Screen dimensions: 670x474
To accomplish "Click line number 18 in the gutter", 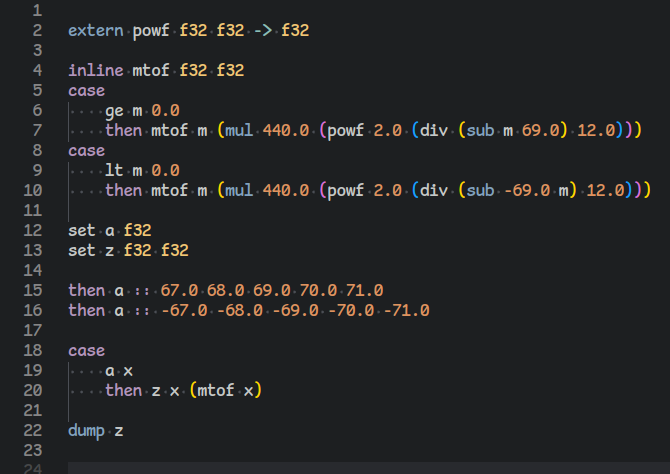I will (33, 350).
